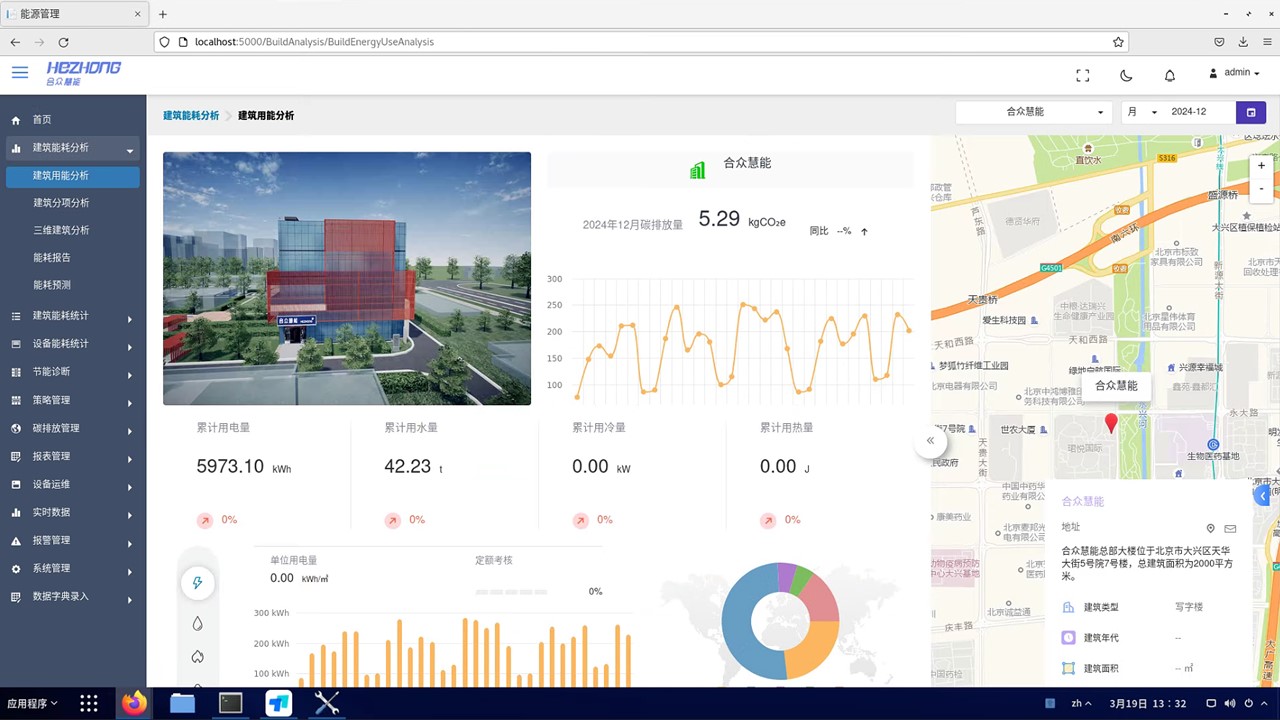The height and width of the screenshot is (720, 1280).
Task: Click the 系统管理 gear icon
Action: point(16,569)
